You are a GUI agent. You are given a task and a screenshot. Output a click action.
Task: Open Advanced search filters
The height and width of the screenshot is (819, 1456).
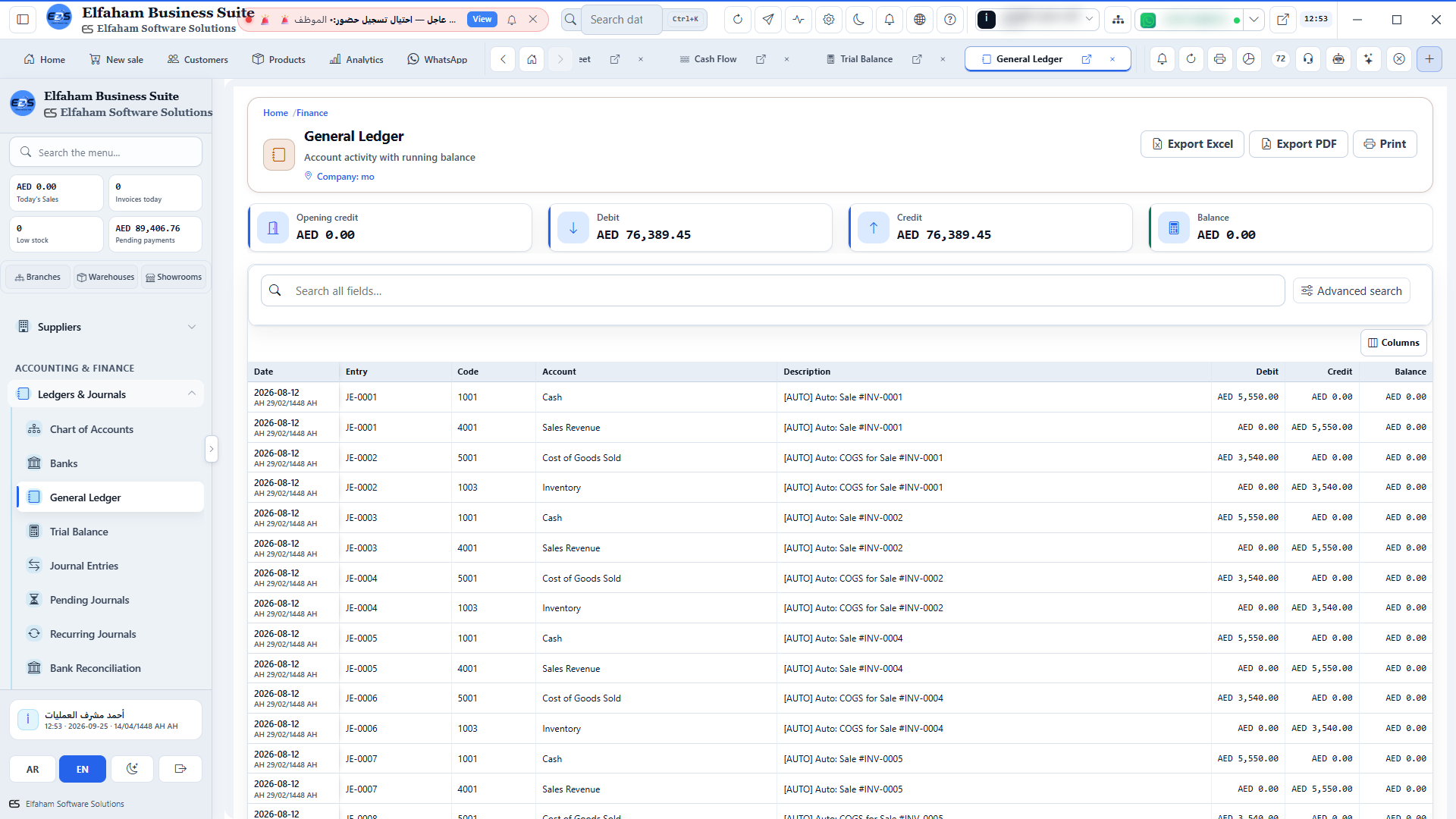click(1351, 291)
